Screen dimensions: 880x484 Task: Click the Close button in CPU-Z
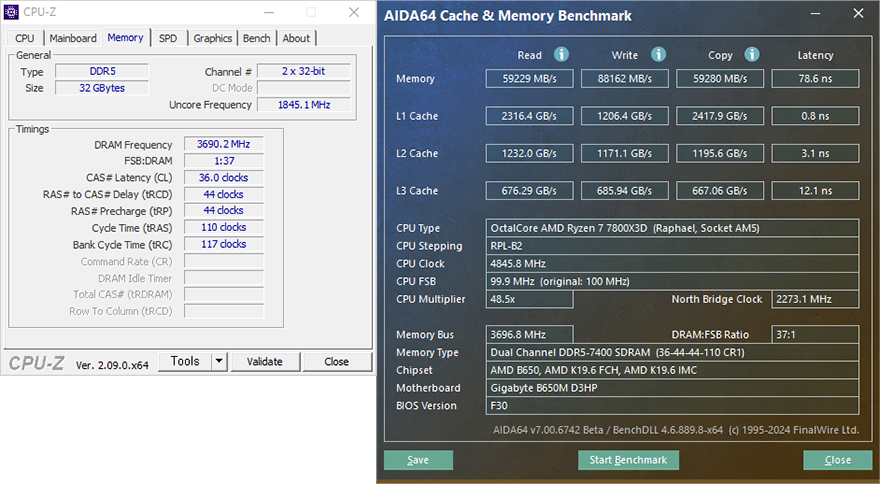tap(337, 362)
